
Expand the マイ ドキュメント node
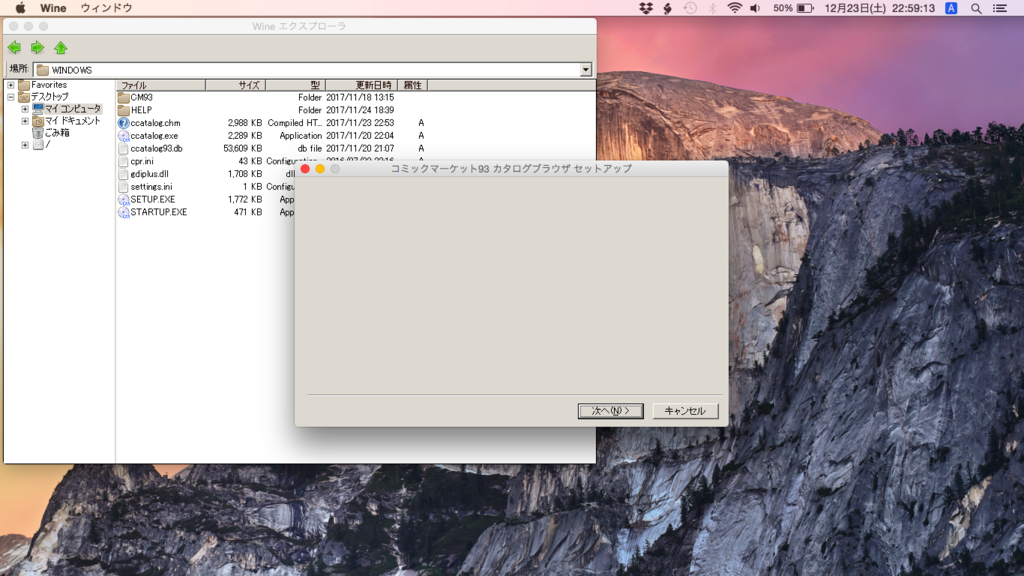coord(25,121)
